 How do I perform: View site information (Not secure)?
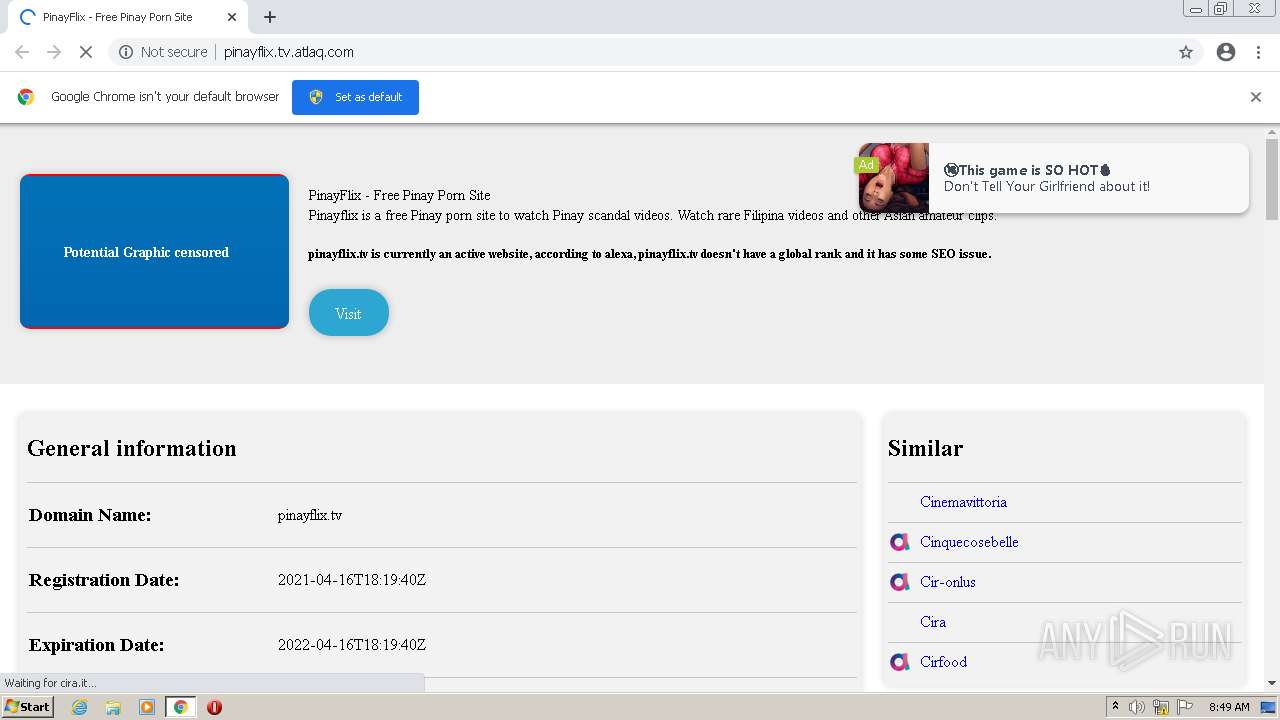[163, 52]
